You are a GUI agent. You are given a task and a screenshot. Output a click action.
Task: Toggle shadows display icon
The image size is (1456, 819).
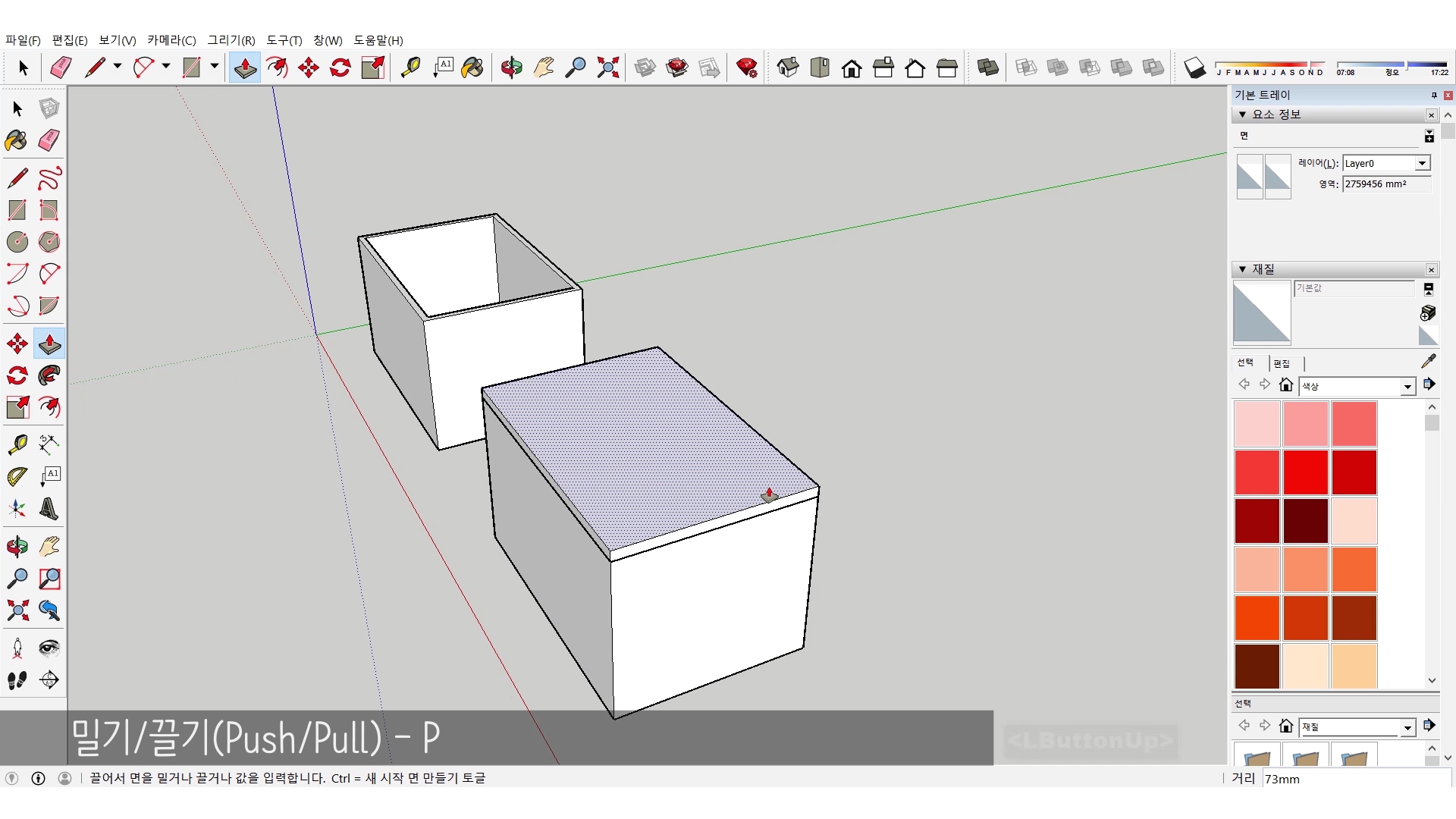coord(1194,68)
